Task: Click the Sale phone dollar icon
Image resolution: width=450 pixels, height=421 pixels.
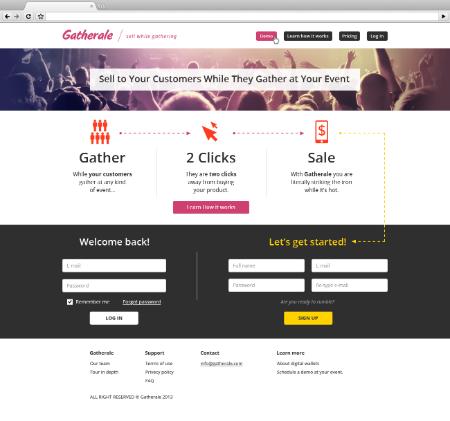Action: pos(321,132)
